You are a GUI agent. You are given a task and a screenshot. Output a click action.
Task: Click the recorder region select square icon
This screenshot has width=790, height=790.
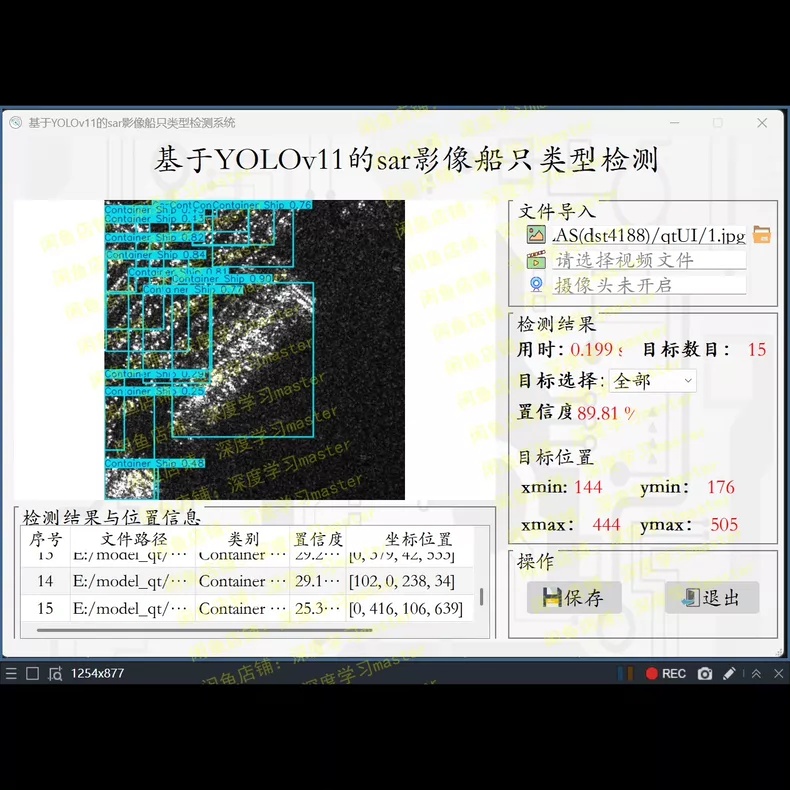32,673
